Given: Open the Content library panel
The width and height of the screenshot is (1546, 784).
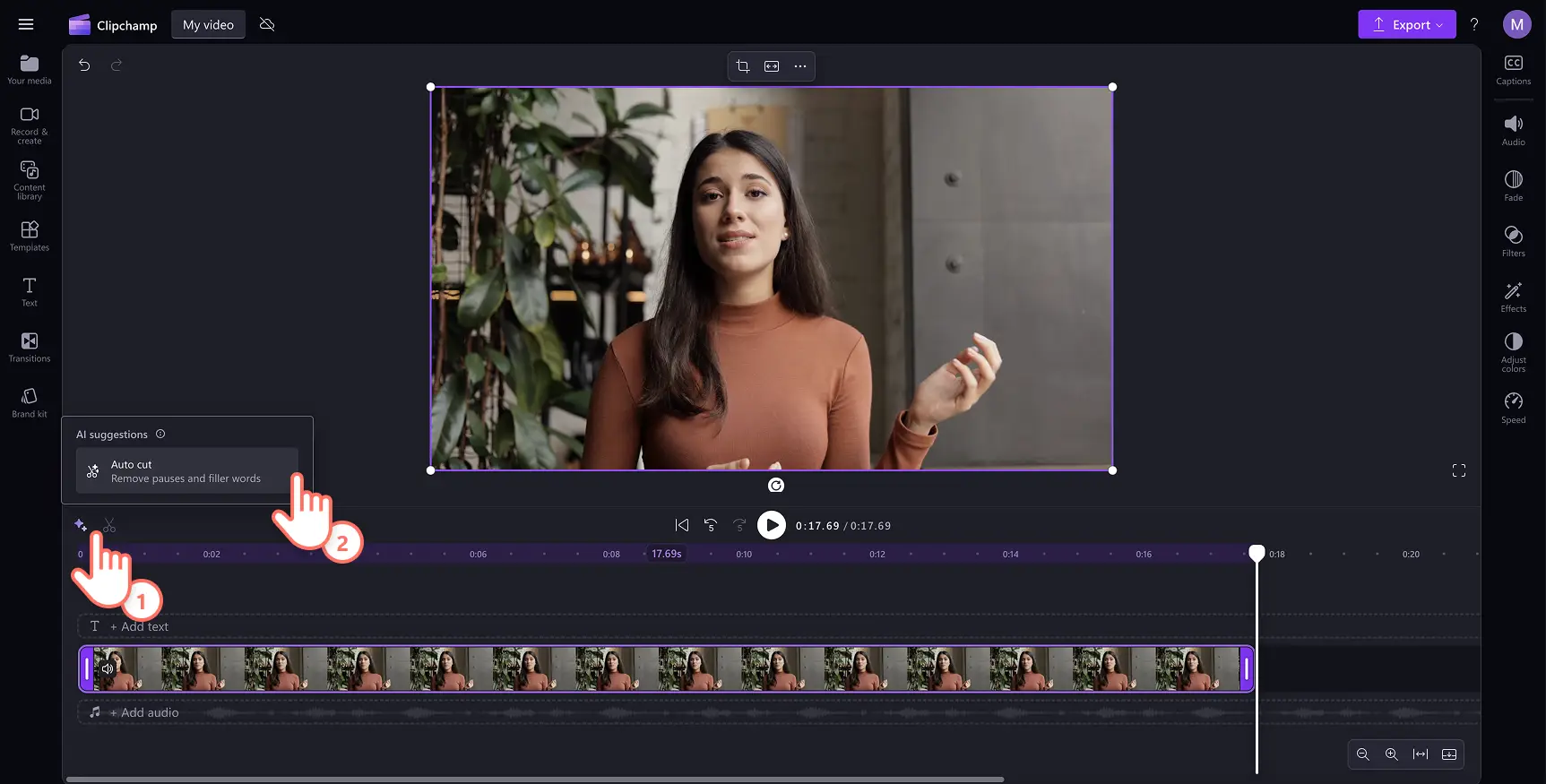Looking at the screenshot, I should pos(29,178).
